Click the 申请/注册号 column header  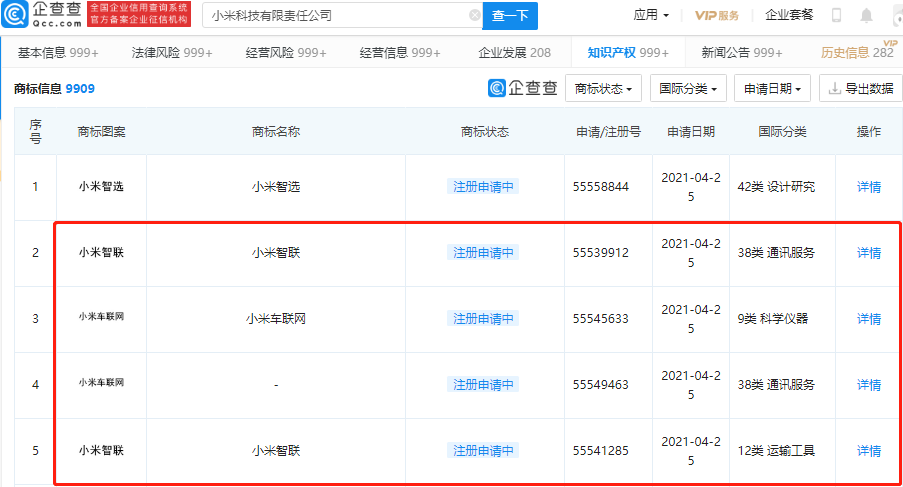608,132
